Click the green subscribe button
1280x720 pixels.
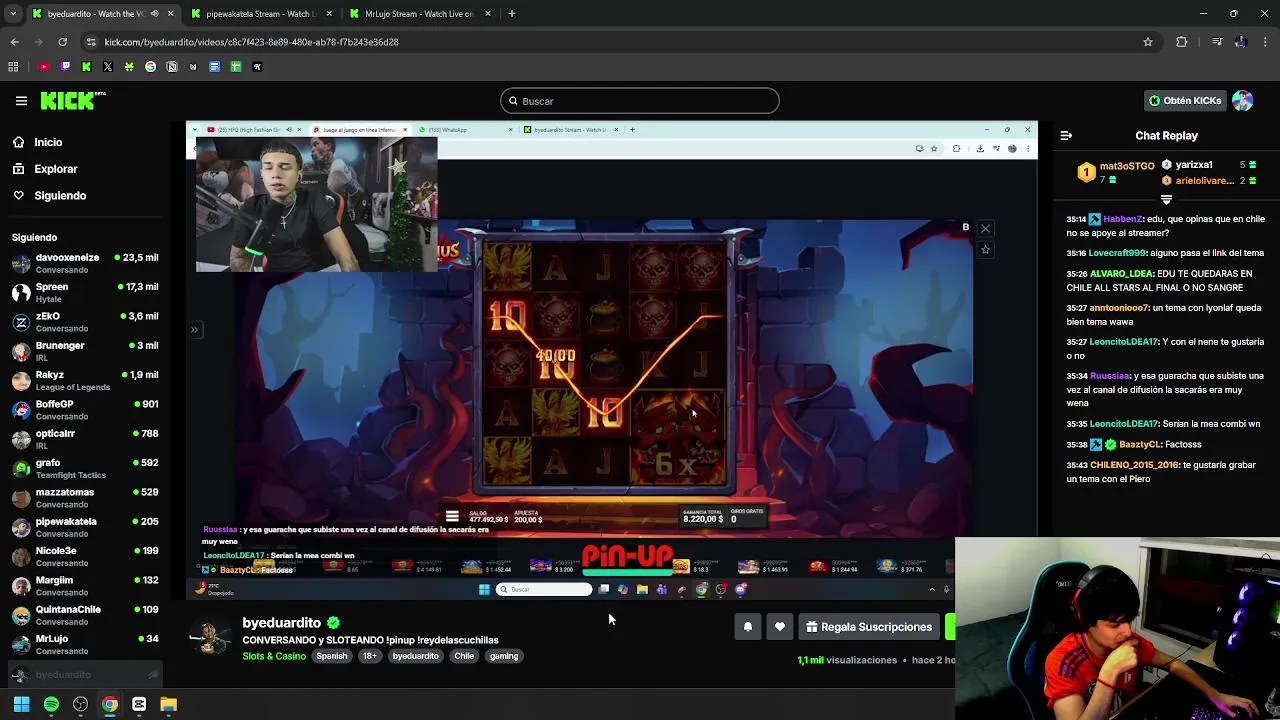tap(950, 627)
